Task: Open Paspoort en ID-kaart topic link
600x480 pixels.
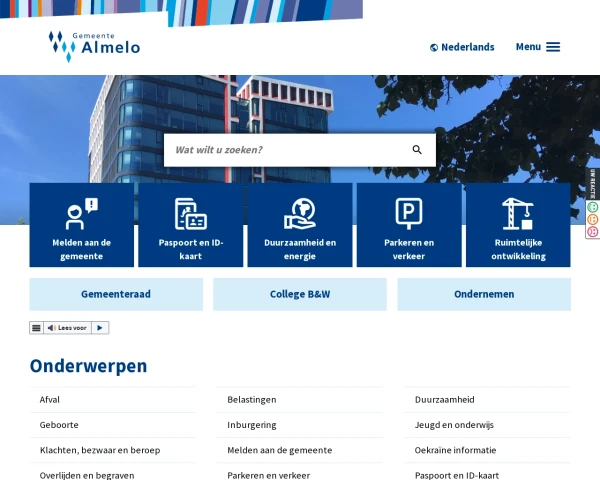Action: [457, 475]
